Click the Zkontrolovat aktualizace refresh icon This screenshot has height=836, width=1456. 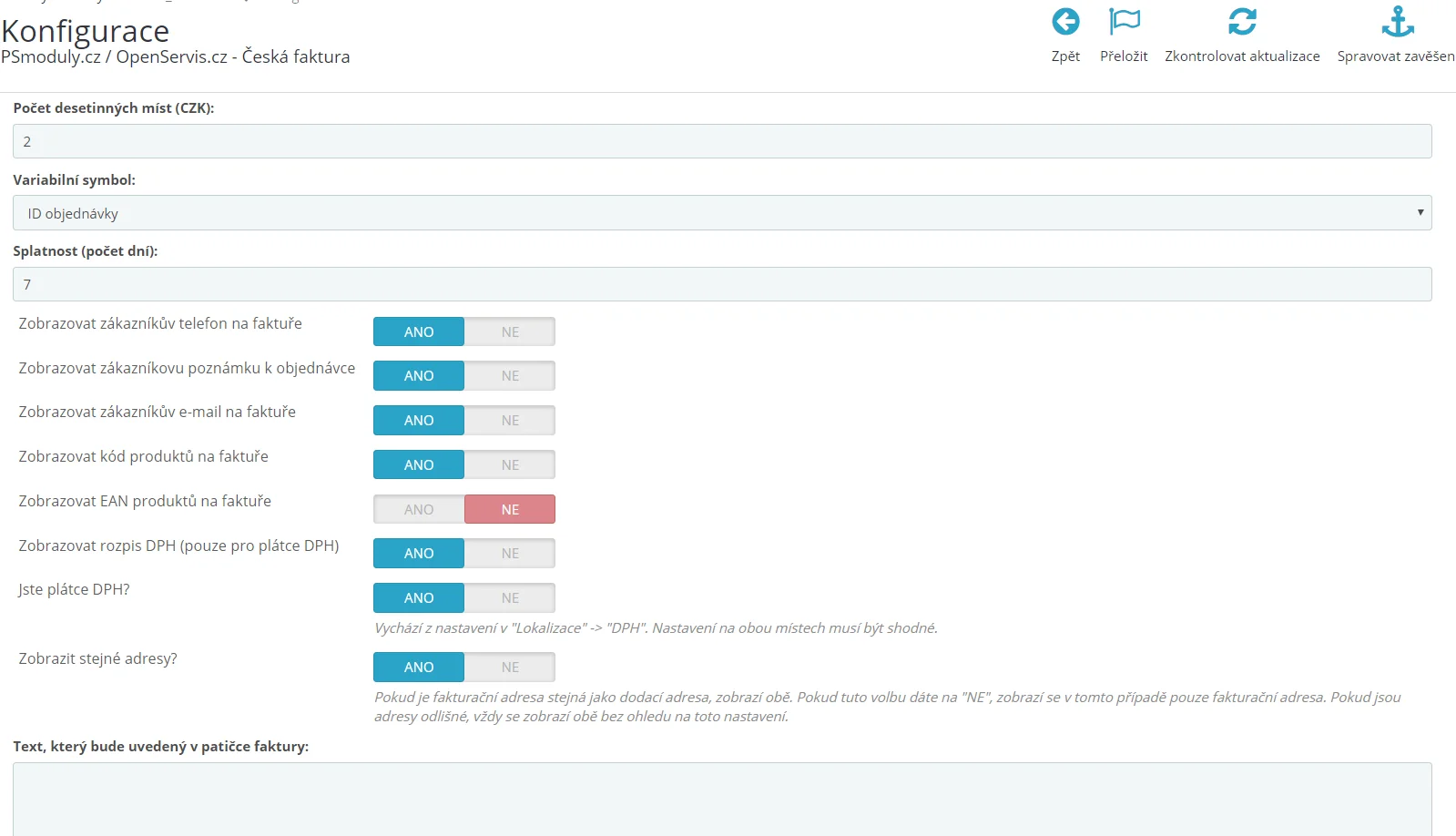pos(1242,22)
